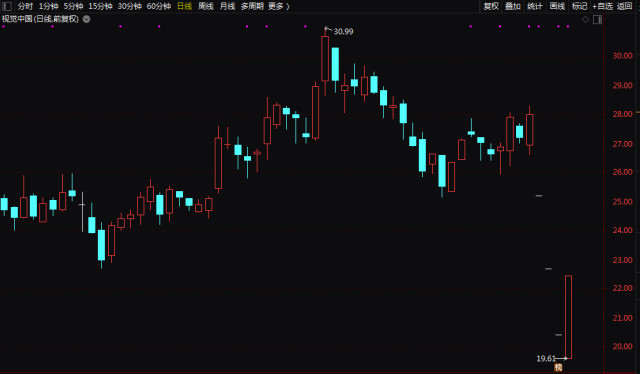Click the orange badge below the 19.61 label

[558, 367]
